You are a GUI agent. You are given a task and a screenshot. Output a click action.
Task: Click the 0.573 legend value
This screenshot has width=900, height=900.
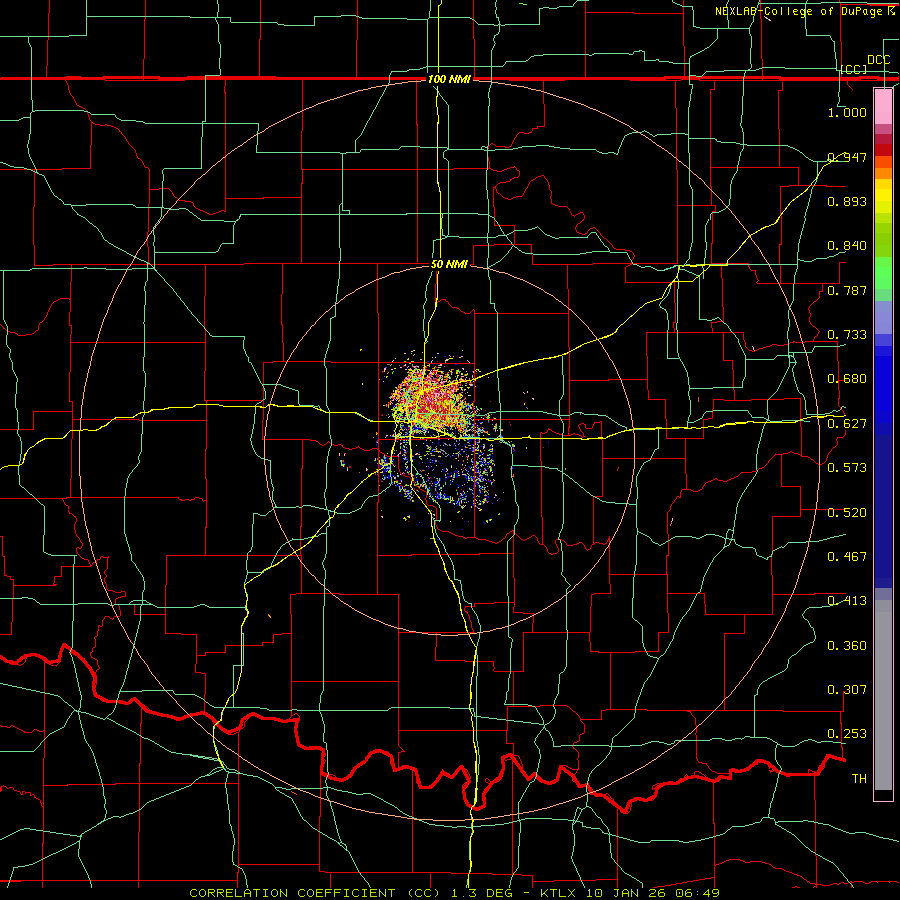tap(847, 468)
